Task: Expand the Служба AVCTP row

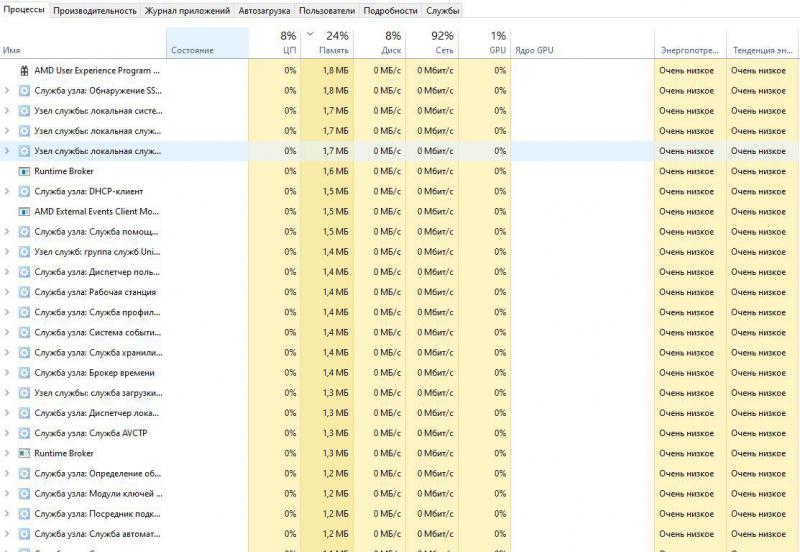Action: [8, 433]
